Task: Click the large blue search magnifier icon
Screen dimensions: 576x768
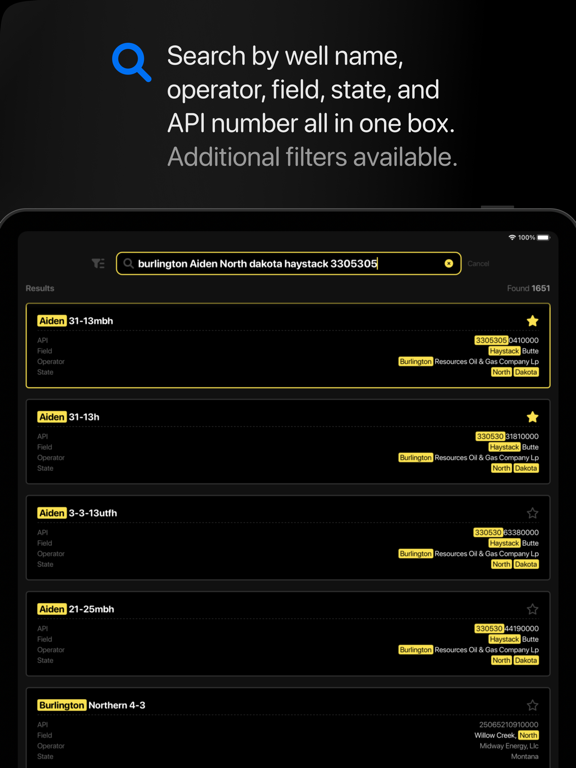Action: click(x=131, y=62)
